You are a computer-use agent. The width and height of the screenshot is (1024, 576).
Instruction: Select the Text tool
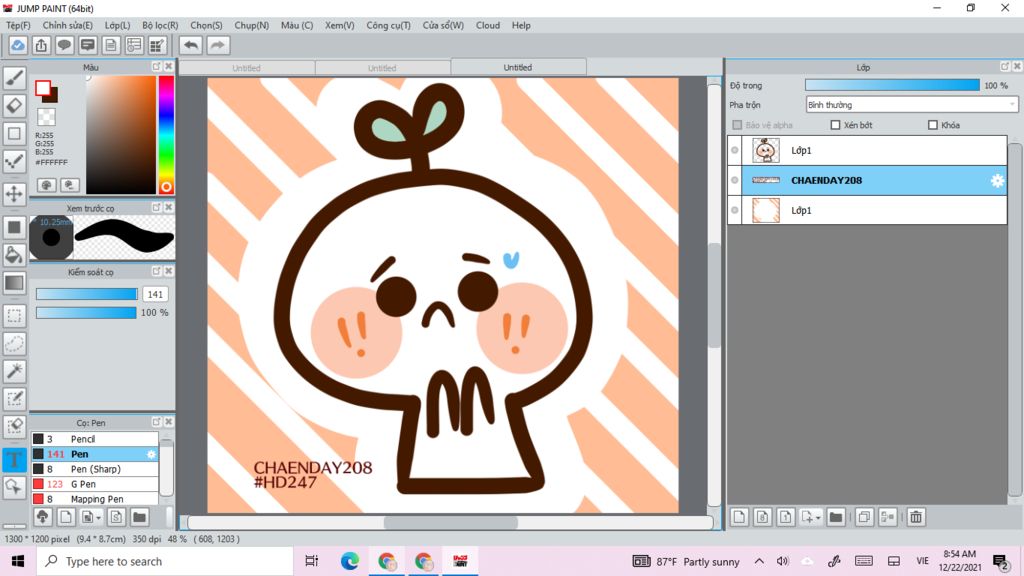click(x=14, y=459)
